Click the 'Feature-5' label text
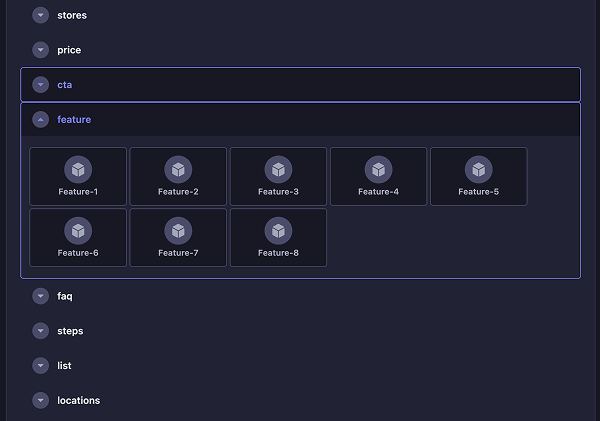This screenshot has height=421, width=600. pyautogui.click(x=479, y=192)
